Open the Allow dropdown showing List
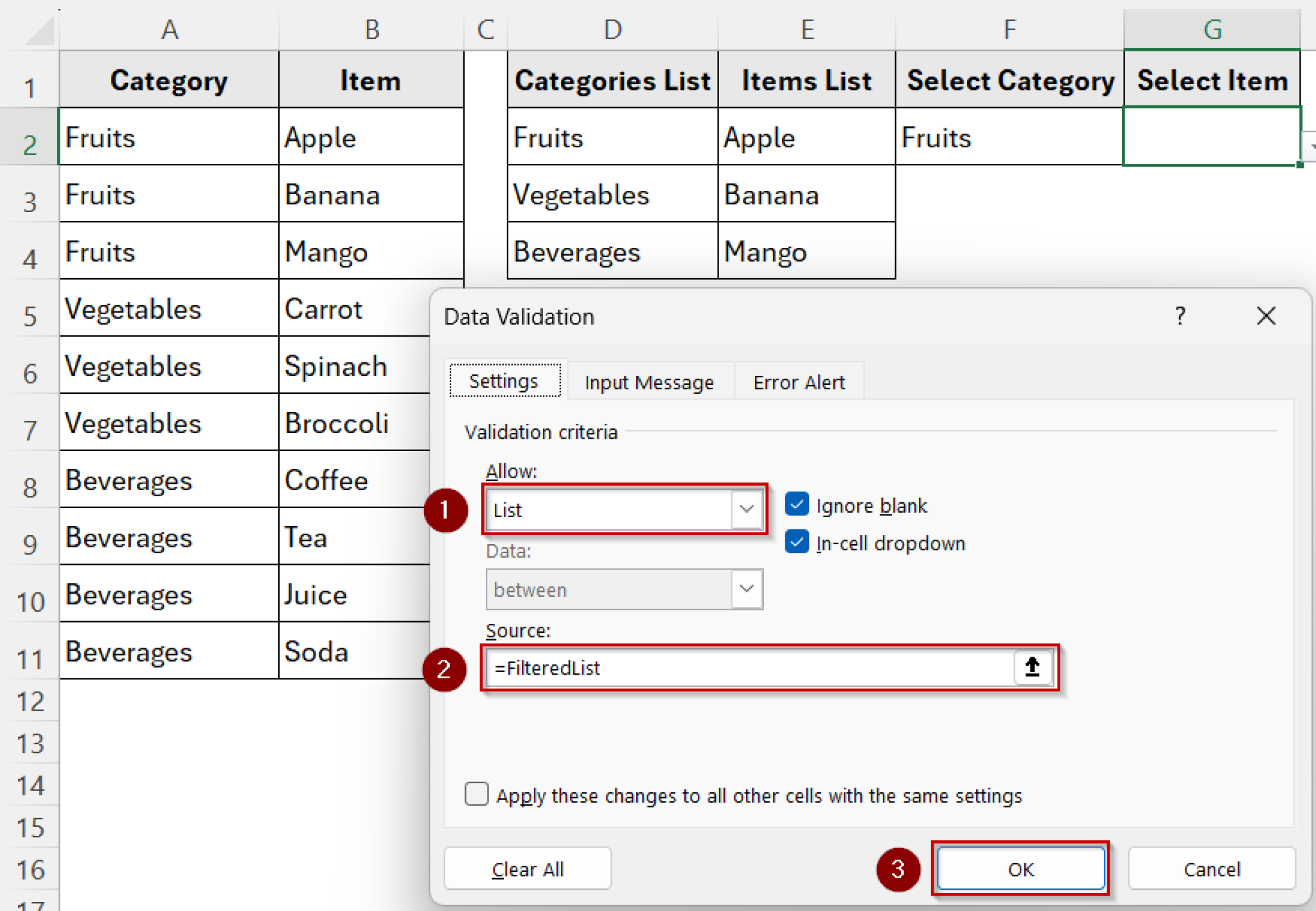The image size is (1316, 911). click(745, 509)
